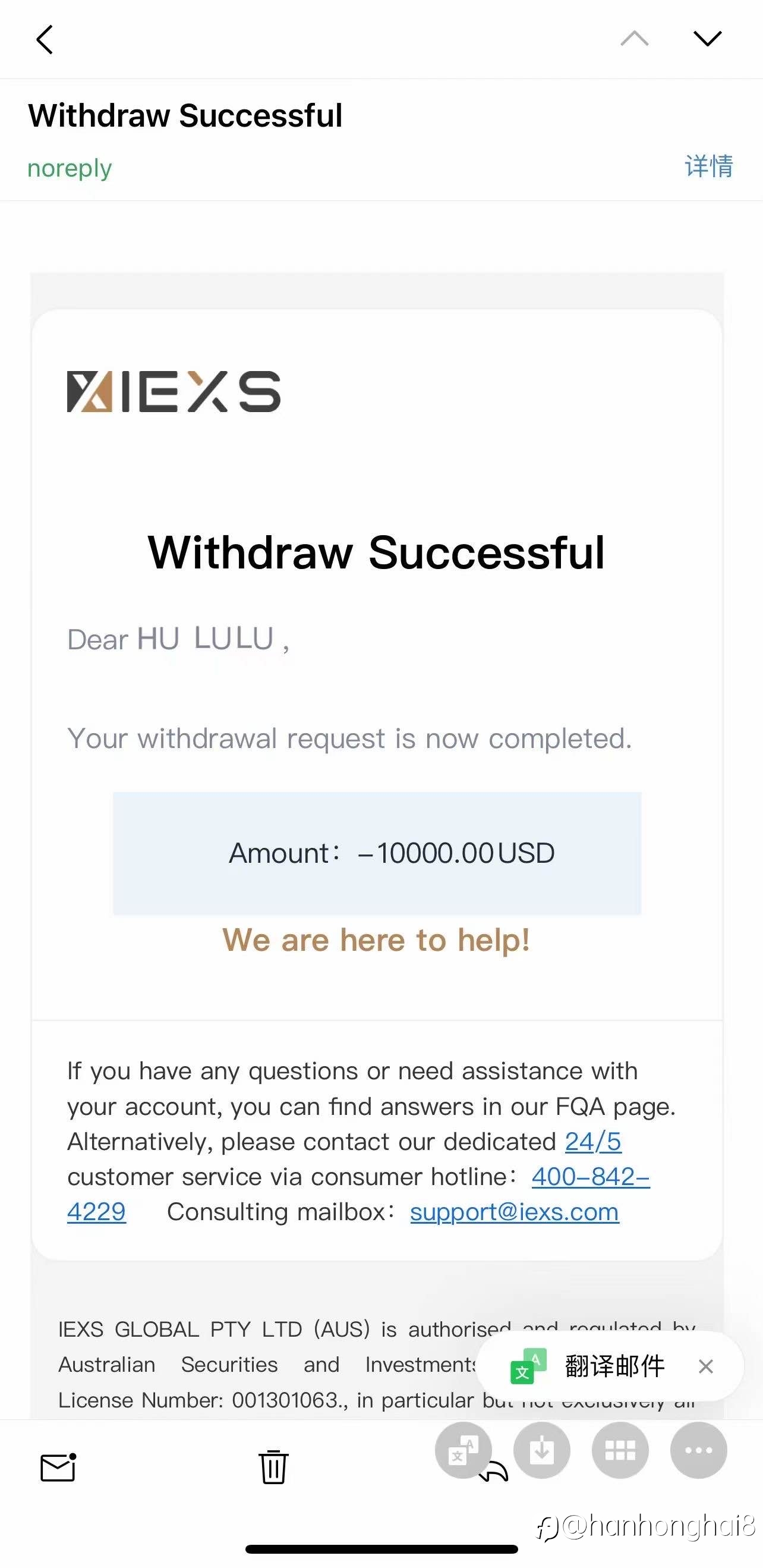Mark email as unread envelope icon
This screenshot has height=1568, width=763.
point(58,1467)
